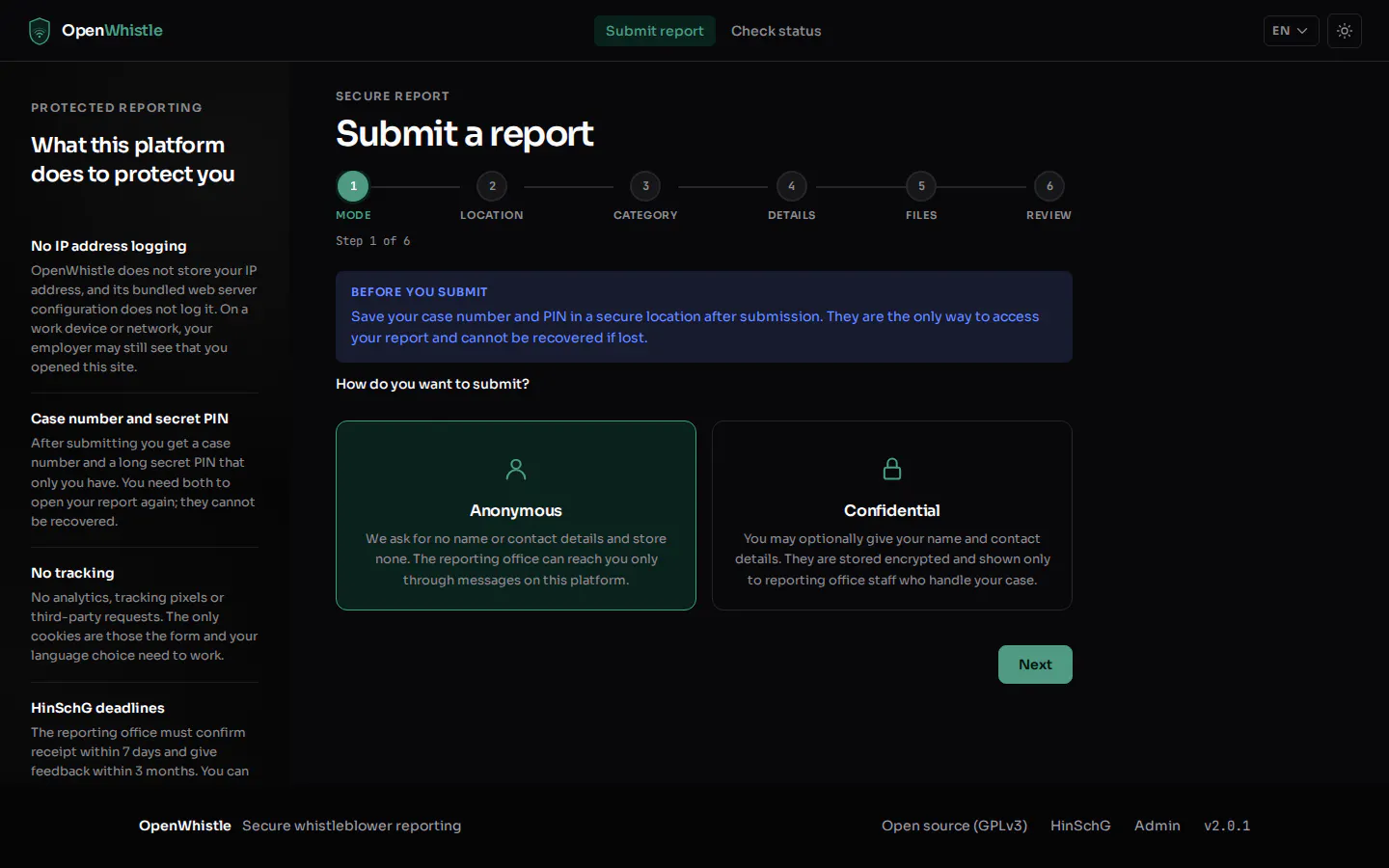This screenshot has height=868, width=1389.
Task: Click the v2.0.1 version text
Action: click(1227, 826)
